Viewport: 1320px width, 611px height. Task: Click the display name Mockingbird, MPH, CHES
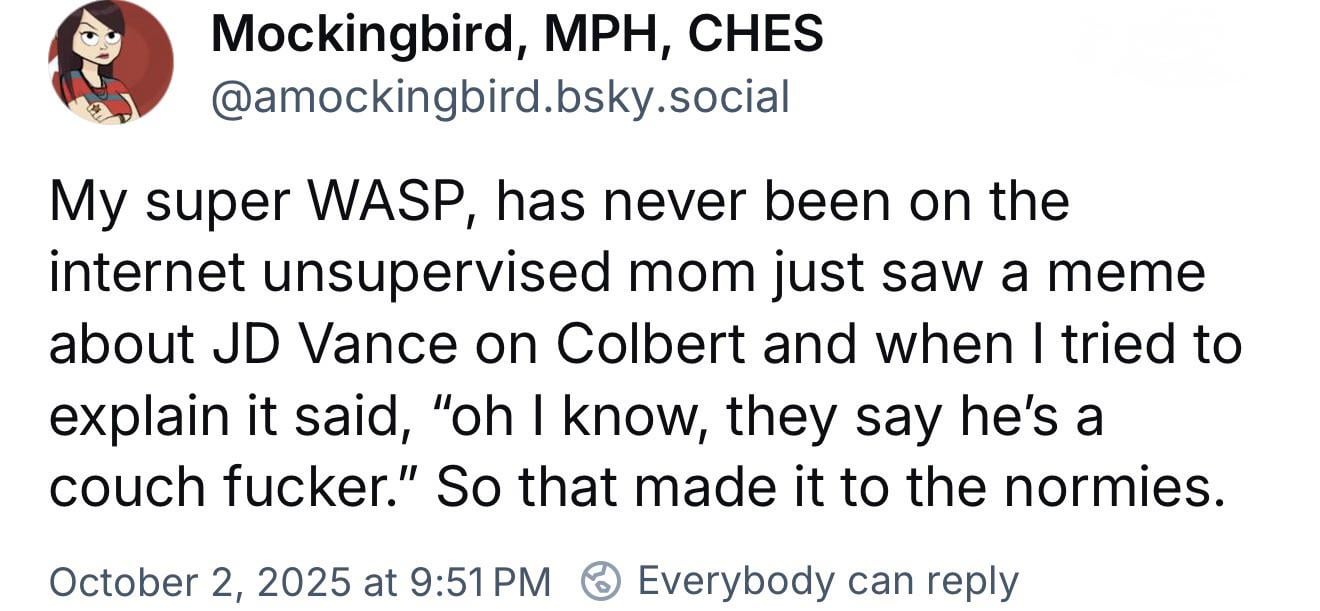(517, 36)
